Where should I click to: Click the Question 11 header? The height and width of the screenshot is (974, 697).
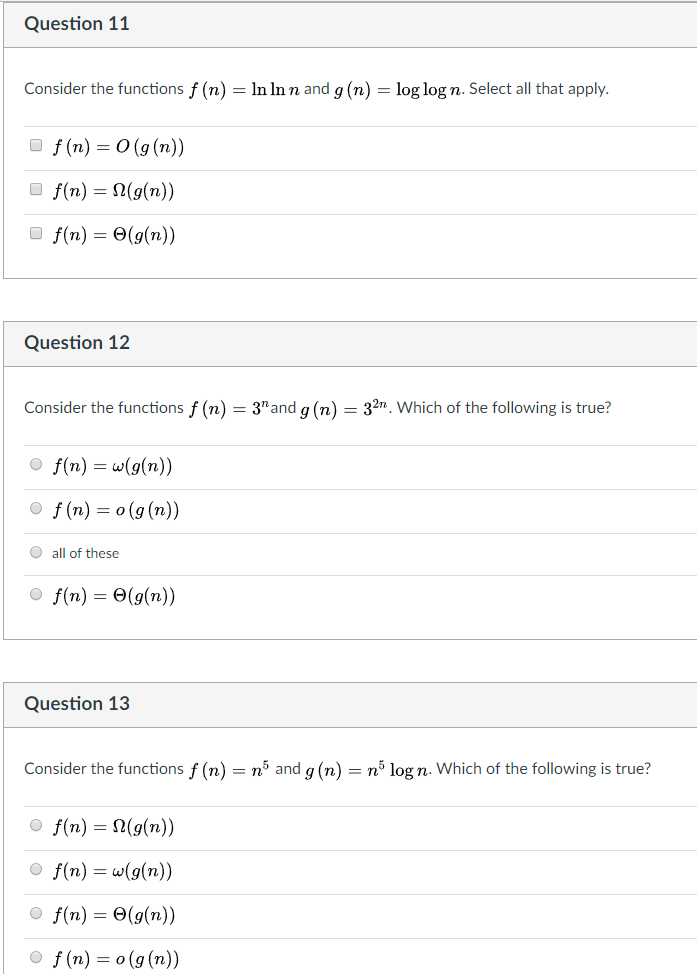(77, 23)
